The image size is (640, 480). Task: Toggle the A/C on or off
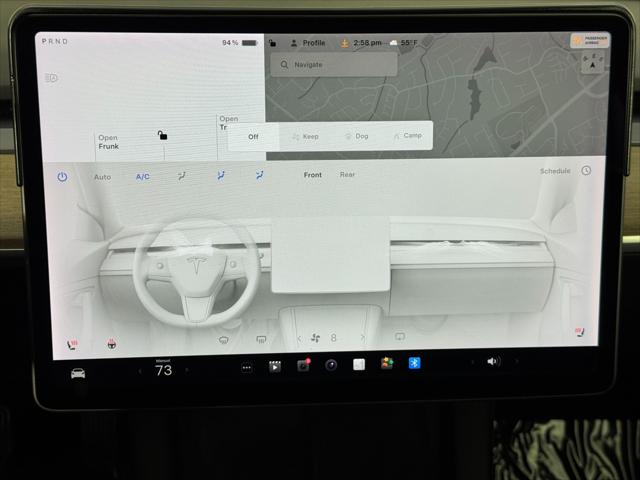pyautogui.click(x=142, y=176)
